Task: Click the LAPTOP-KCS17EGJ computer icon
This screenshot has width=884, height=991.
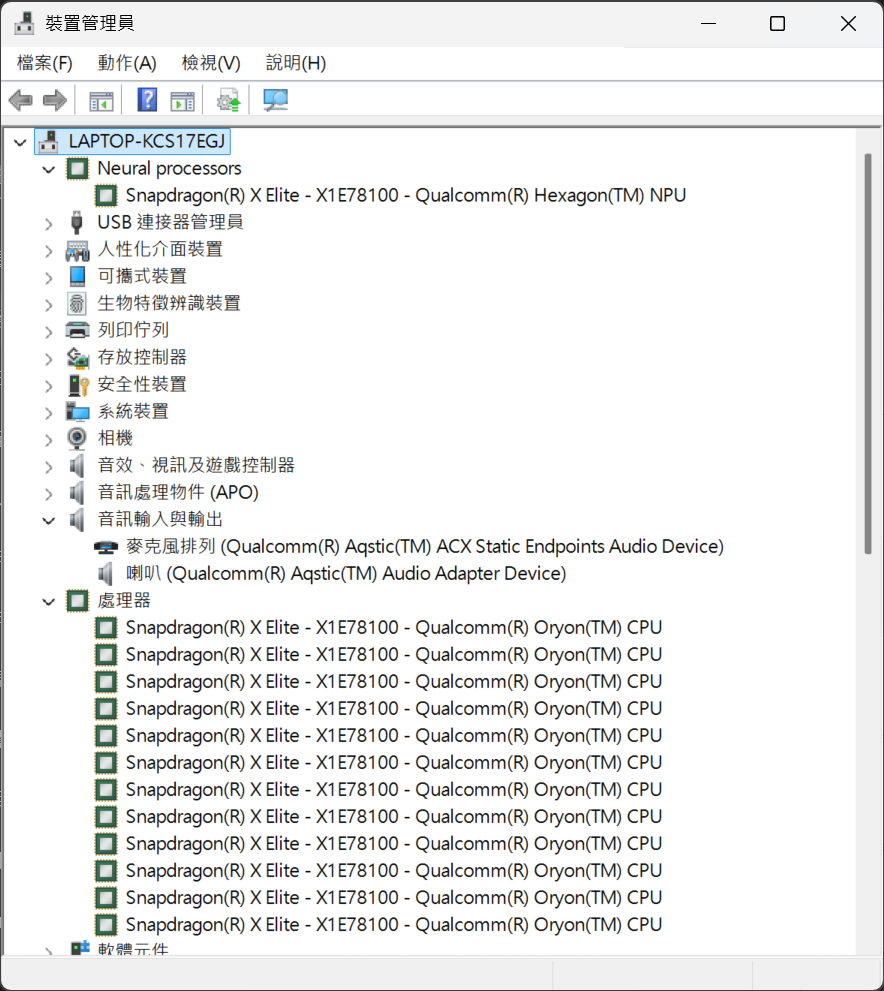Action: pyautogui.click(x=48, y=142)
